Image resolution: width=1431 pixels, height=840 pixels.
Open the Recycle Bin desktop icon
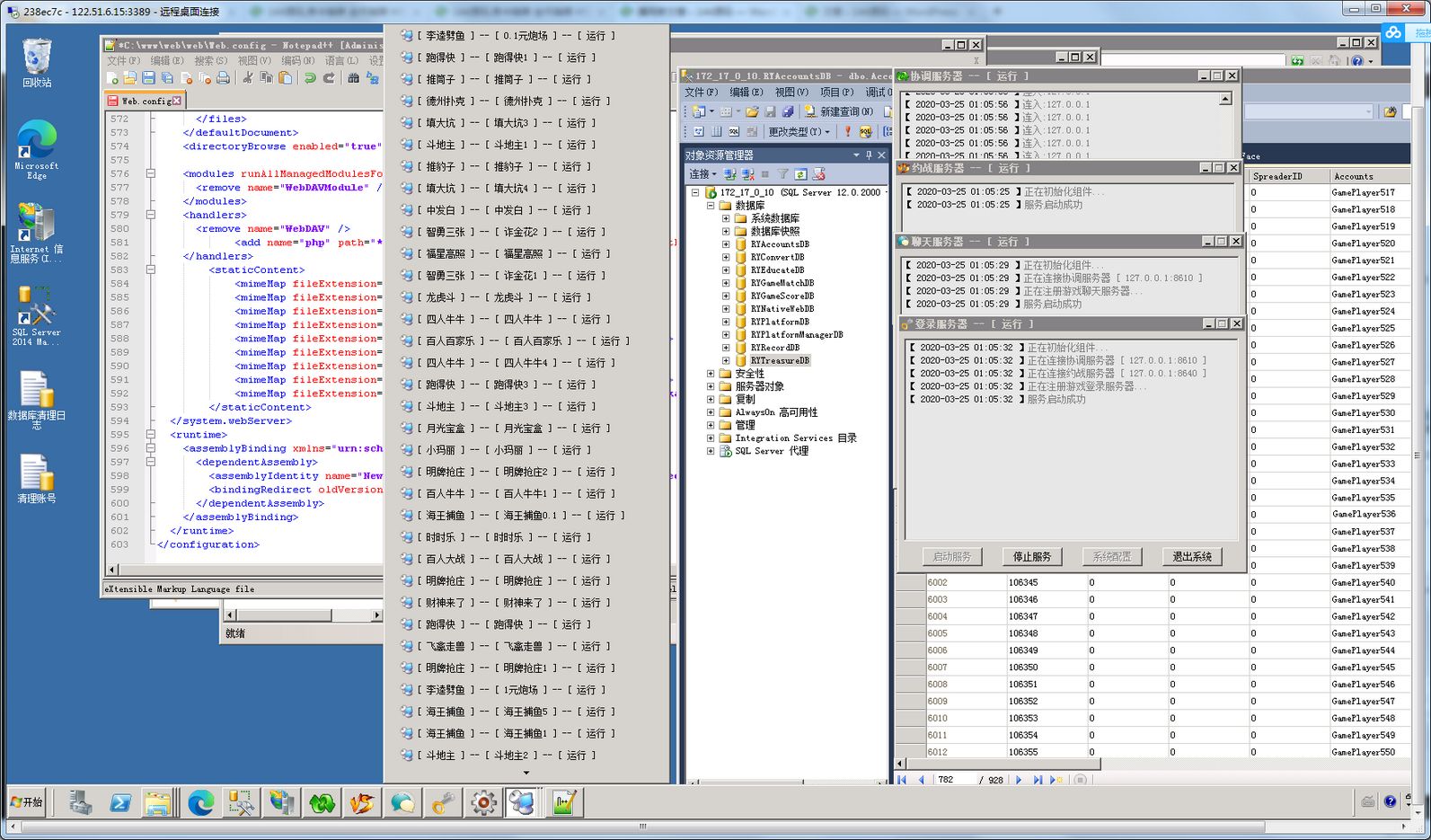[37, 63]
